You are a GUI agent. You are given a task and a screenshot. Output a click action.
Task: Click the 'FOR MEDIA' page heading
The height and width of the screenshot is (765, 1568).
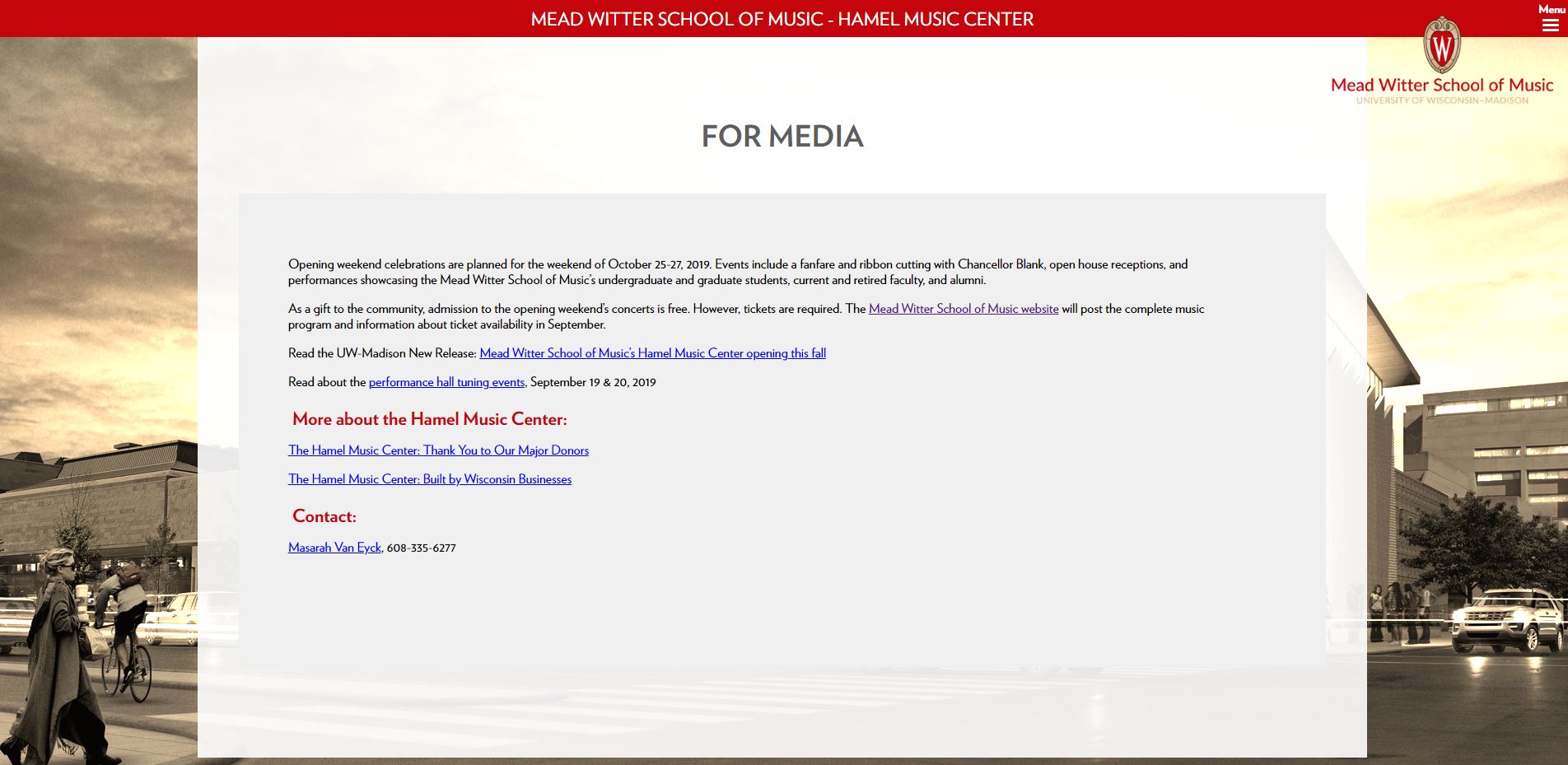(x=782, y=136)
